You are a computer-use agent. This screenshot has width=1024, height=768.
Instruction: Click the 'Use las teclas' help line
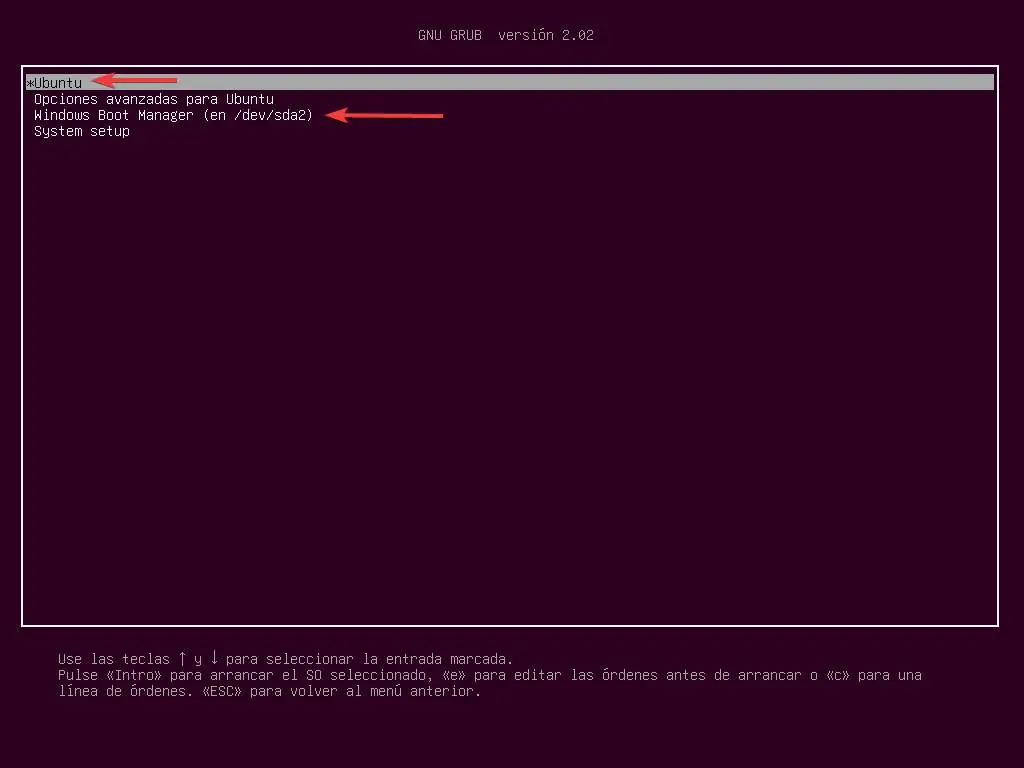coord(285,658)
